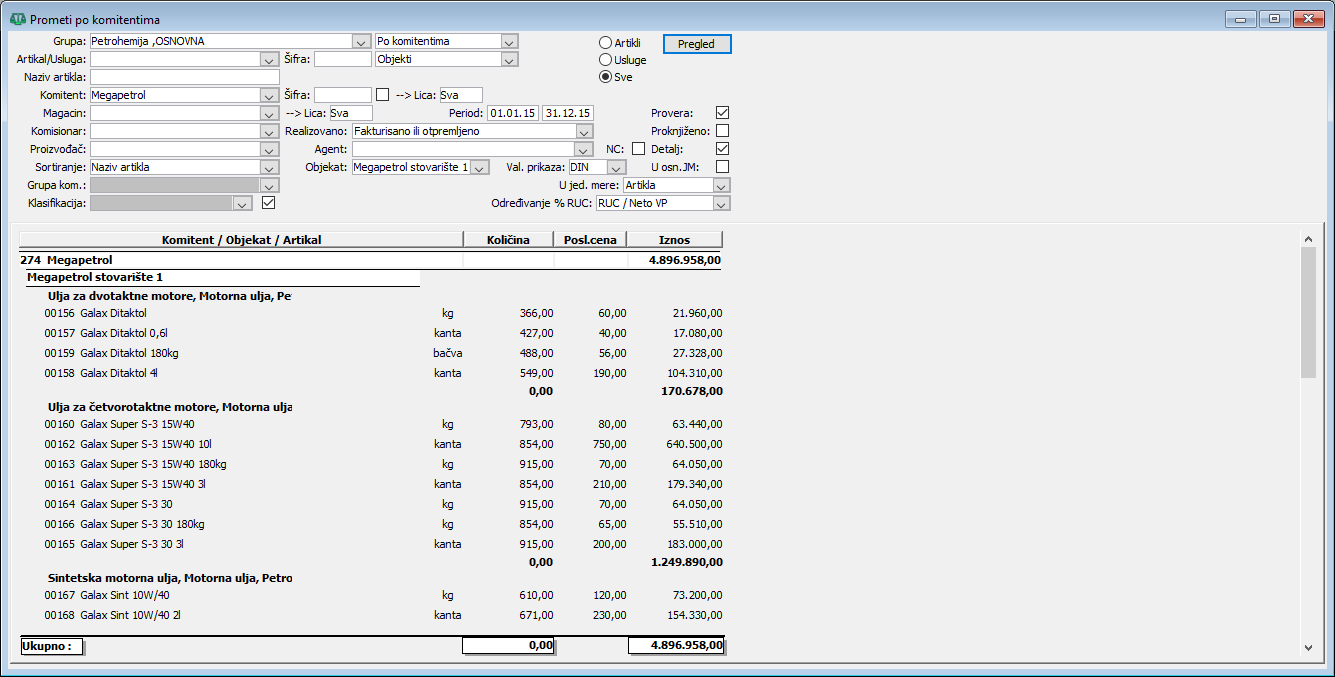The width and height of the screenshot is (1335, 677).
Task: Select the 00162 Galax Super S-3 15W40 10l row
Action: (x=383, y=444)
